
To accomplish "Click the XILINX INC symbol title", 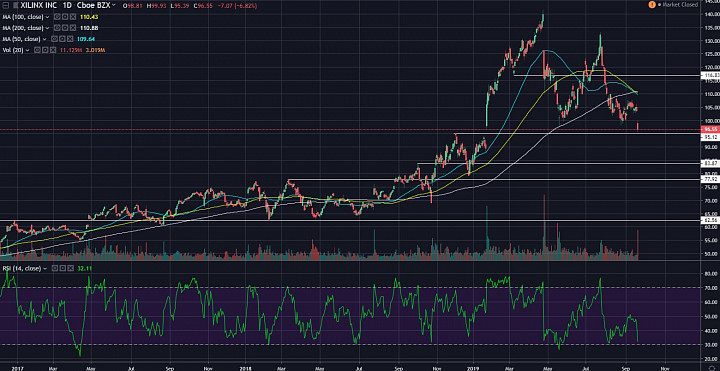I will [39, 5].
